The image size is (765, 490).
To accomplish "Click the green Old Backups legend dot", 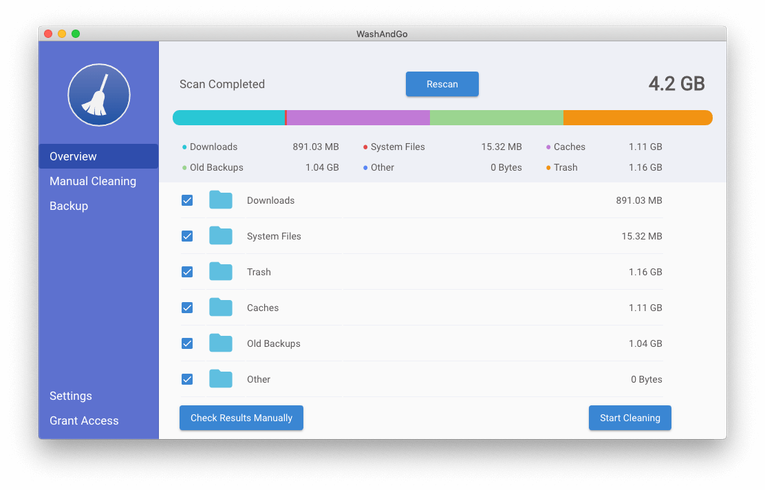I will tap(184, 168).
